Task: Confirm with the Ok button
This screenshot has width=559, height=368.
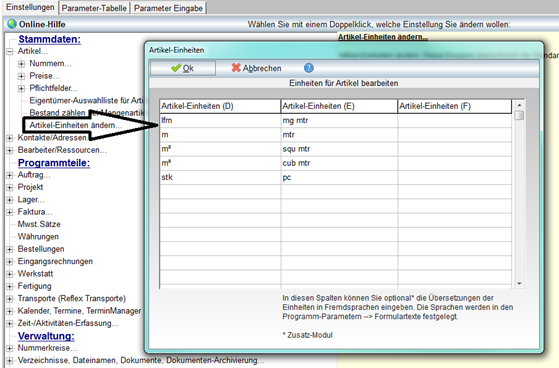Action: 183,68
